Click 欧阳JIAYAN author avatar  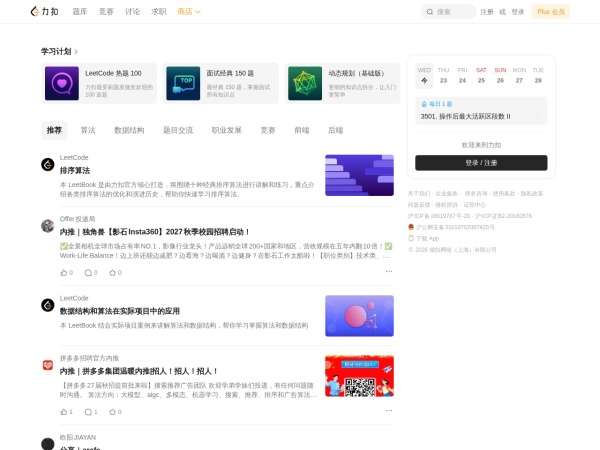pyautogui.click(x=48, y=444)
